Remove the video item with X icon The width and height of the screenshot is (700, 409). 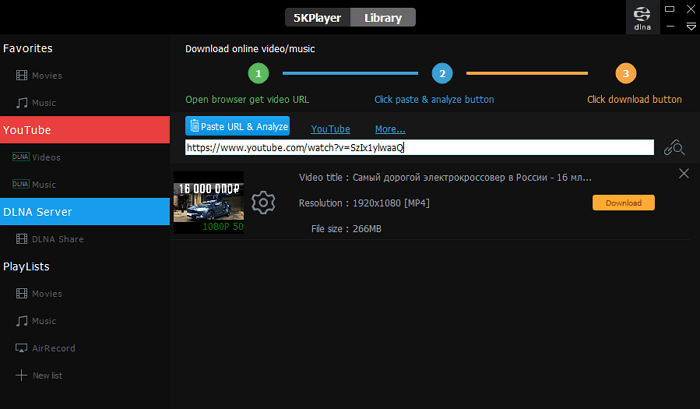[x=684, y=174]
